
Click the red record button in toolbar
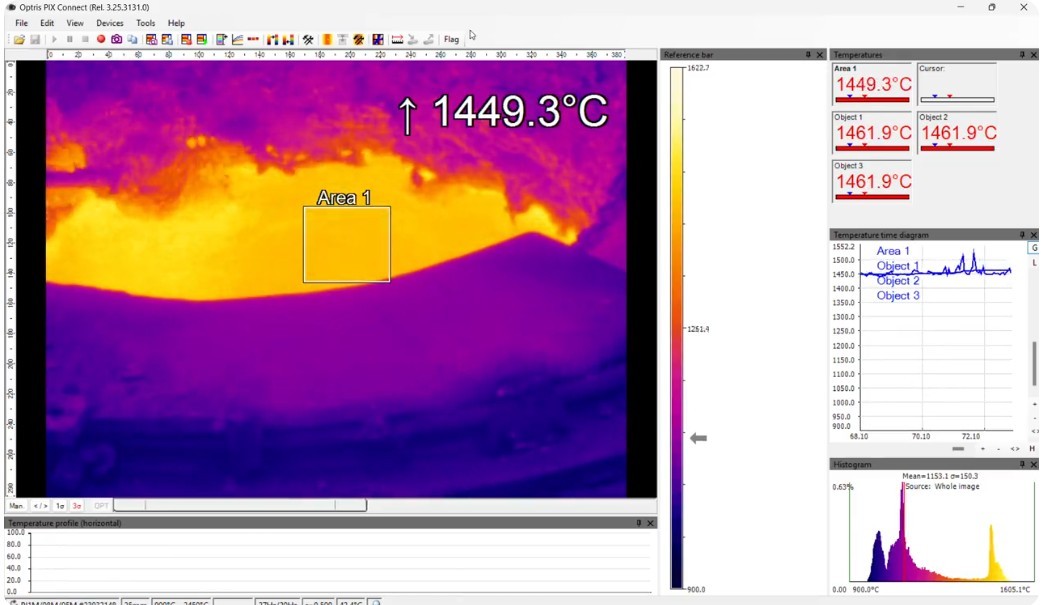pyautogui.click(x=101, y=39)
